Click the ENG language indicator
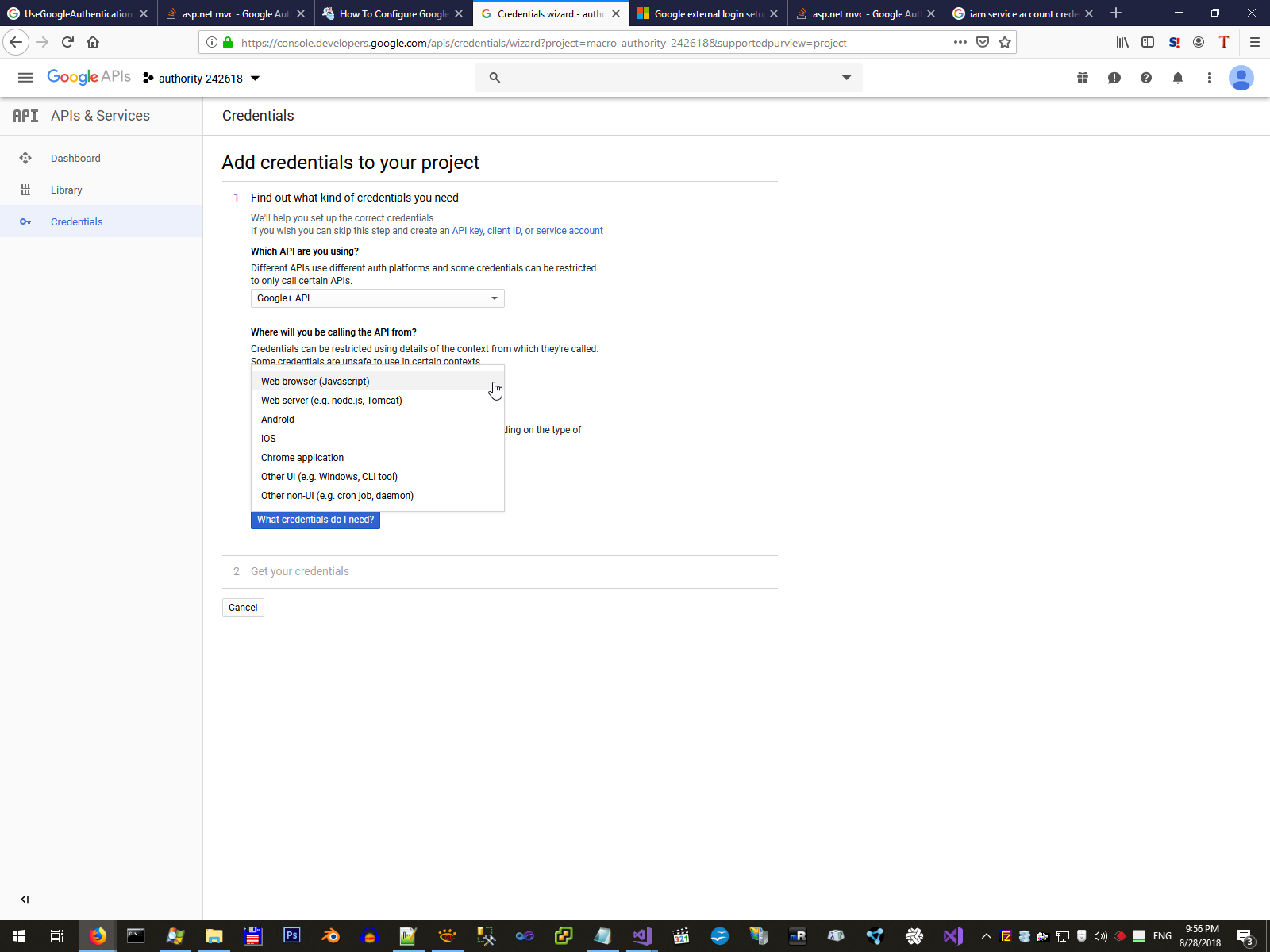 pos(1162,936)
